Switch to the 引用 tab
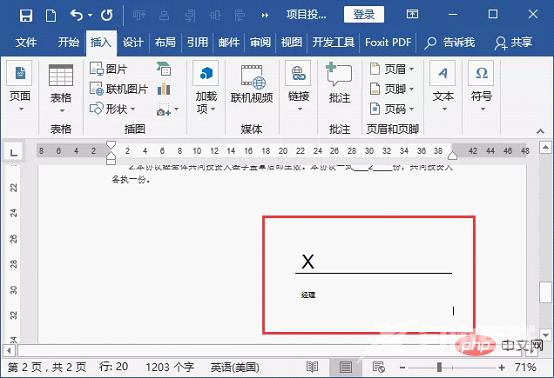The height and width of the screenshot is (378, 554). click(x=197, y=42)
